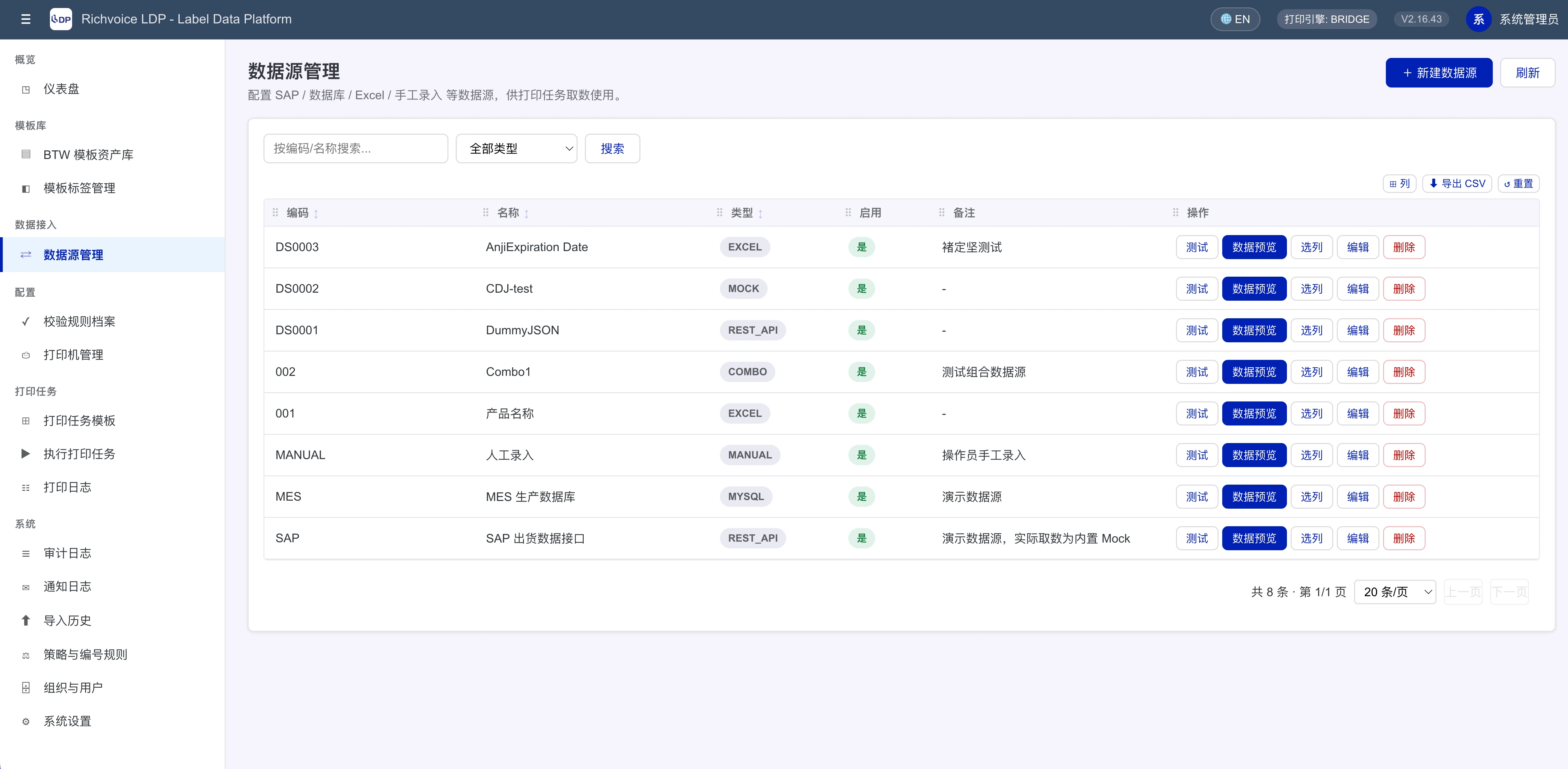Open 审计日志 from the sidebar
The image size is (1568, 769).
(x=112, y=554)
